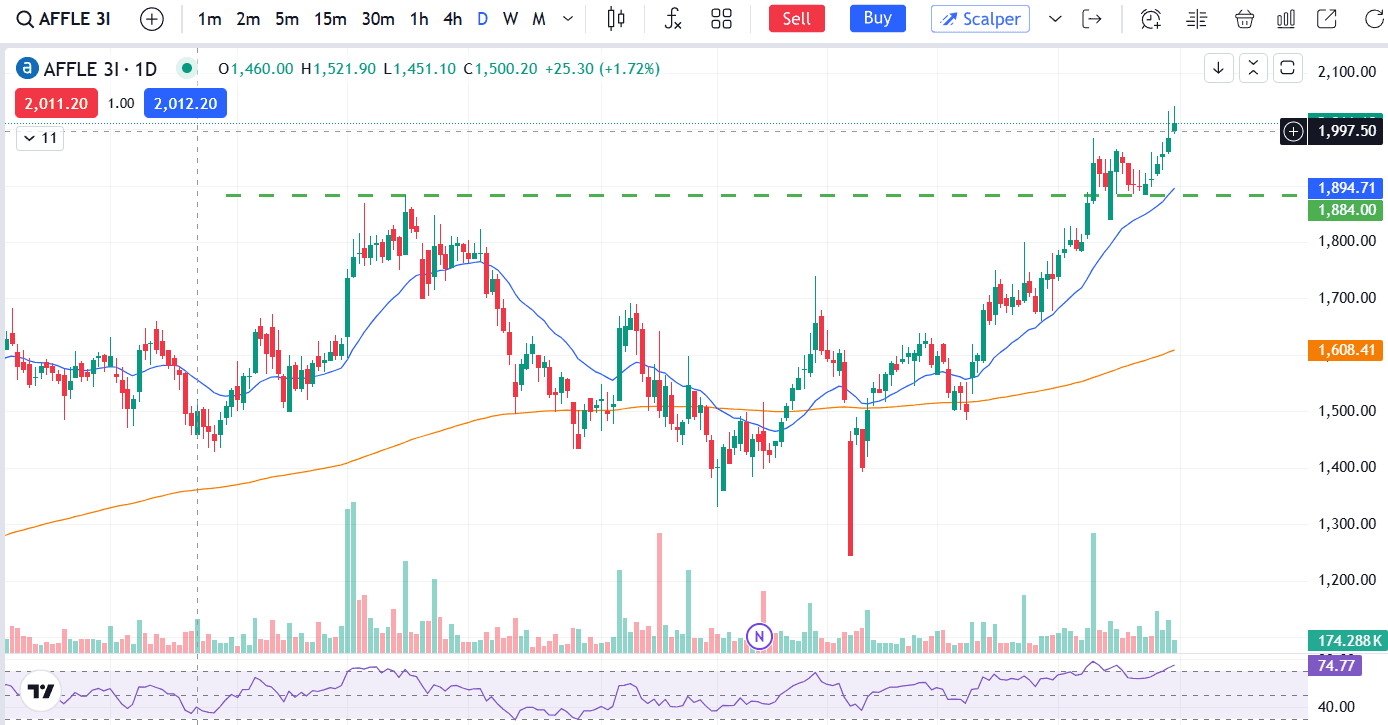Click the 1,608.41 orange price label

(x=1346, y=350)
